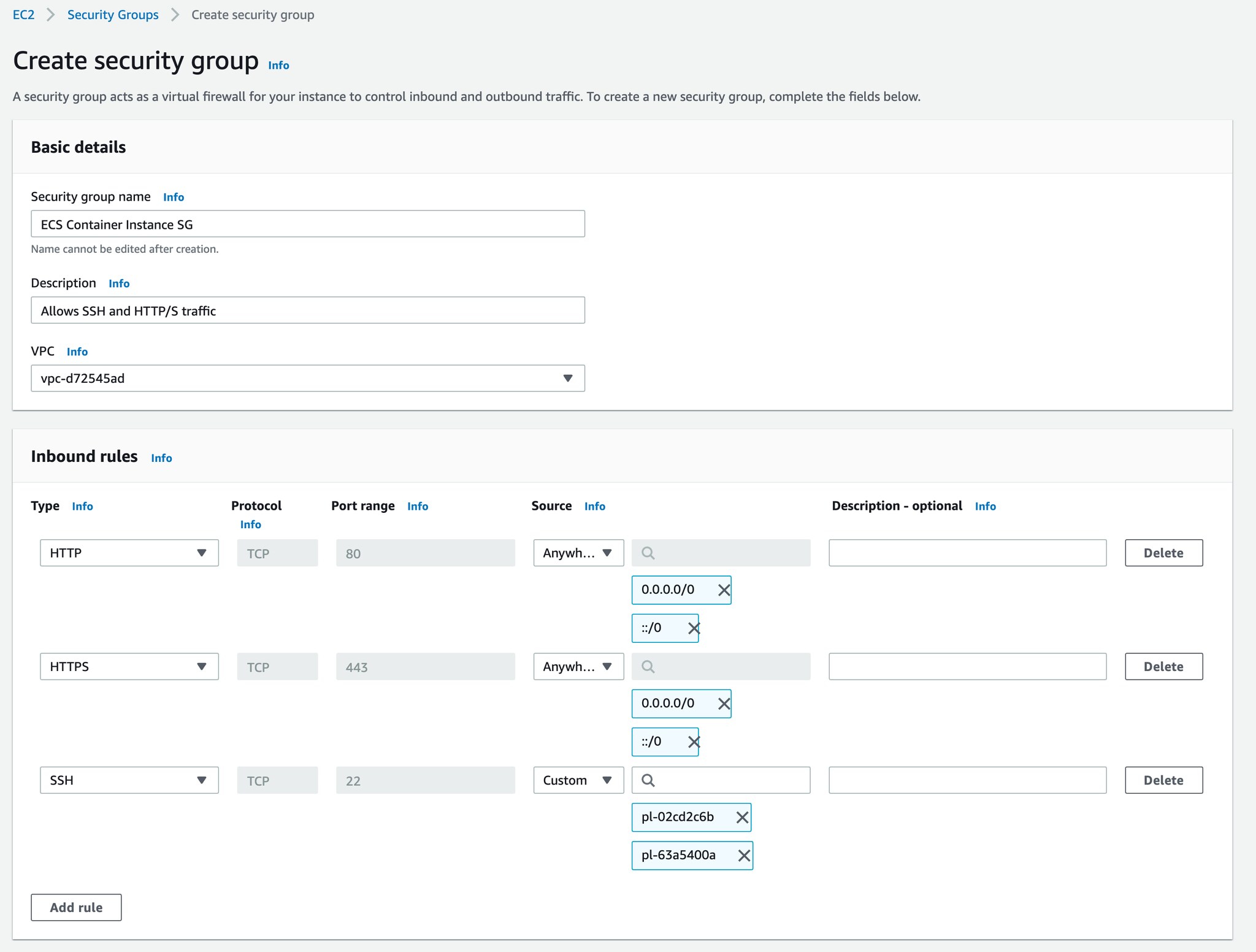Remove 0.0.0.0/0 source from HTTPS rule
This screenshot has height=952, width=1256.
(724, 704)
